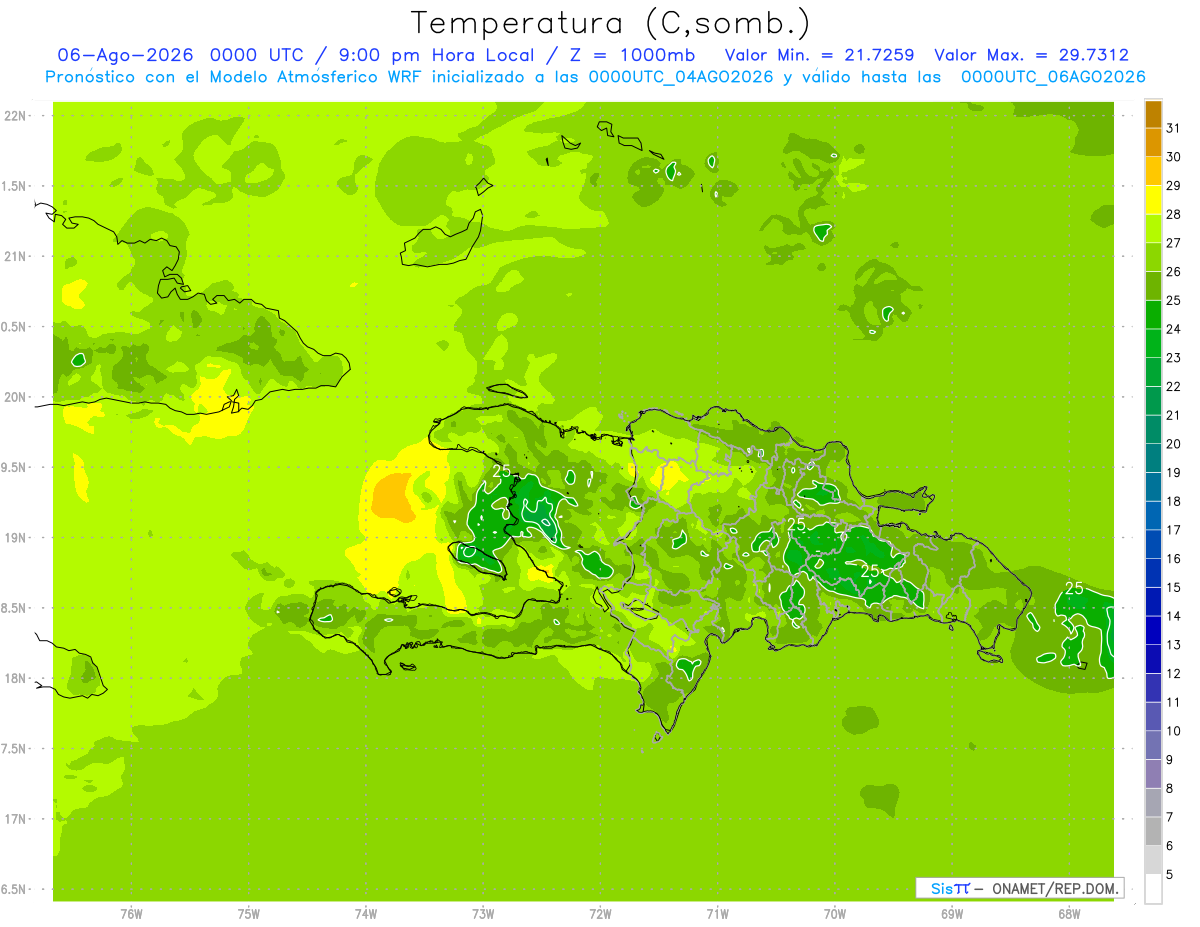
Task: Select the "71W" longitude axis label
Action: coord(717,914)
